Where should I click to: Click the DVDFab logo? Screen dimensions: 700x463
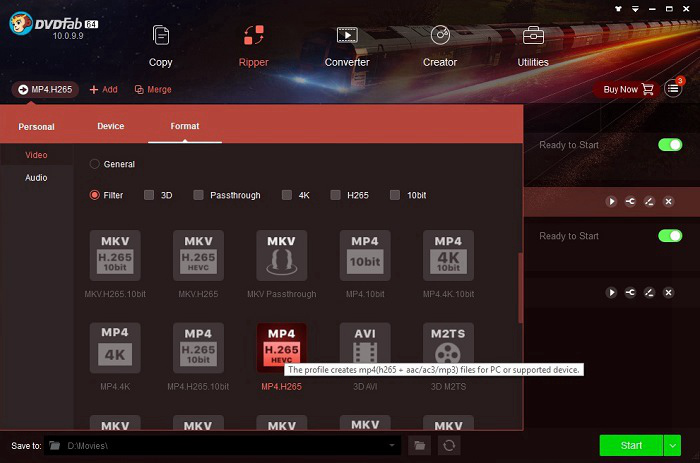53,25
